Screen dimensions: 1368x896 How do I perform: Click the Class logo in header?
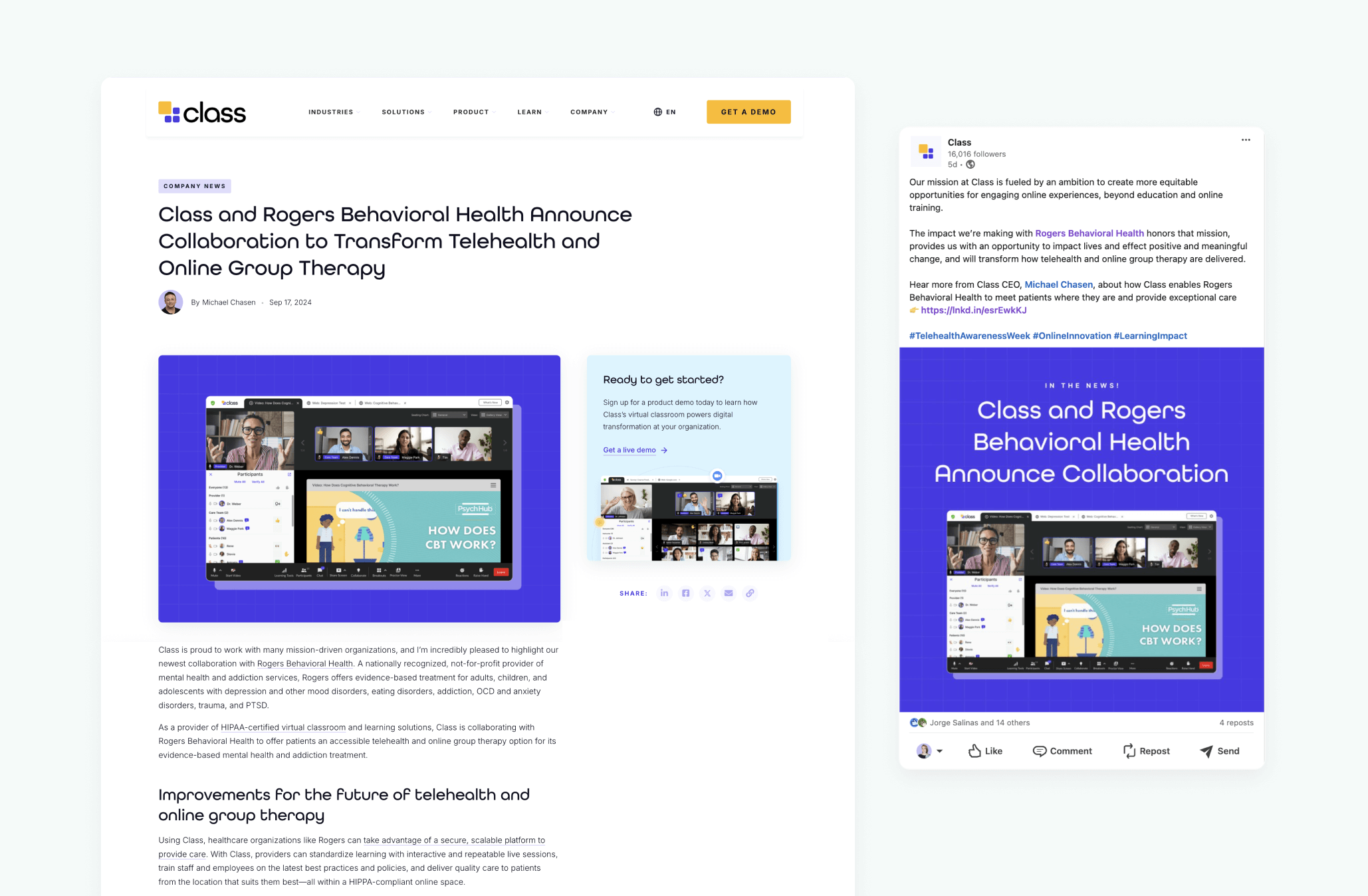pyautogui.click(x=202, y=112)
